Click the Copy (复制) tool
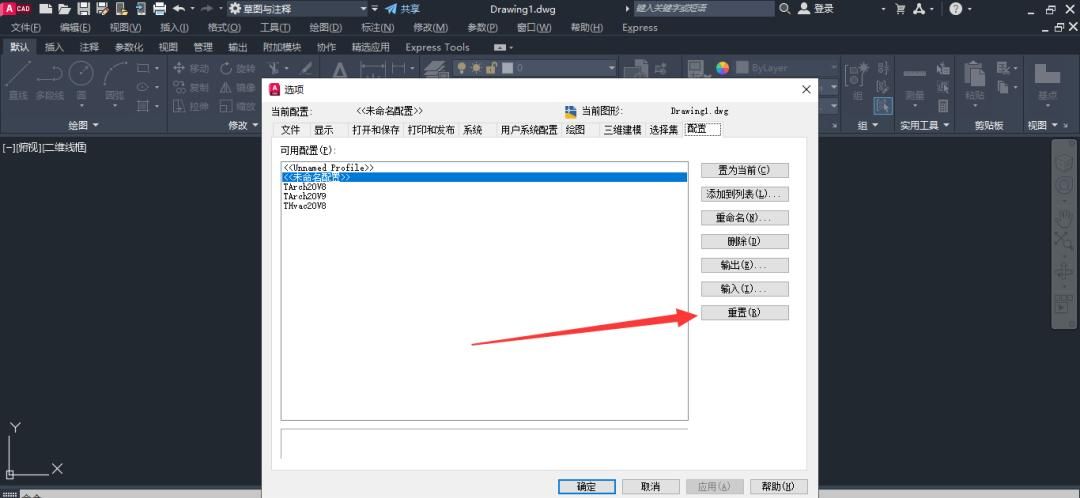The image size is (1080, 498). 191,87
